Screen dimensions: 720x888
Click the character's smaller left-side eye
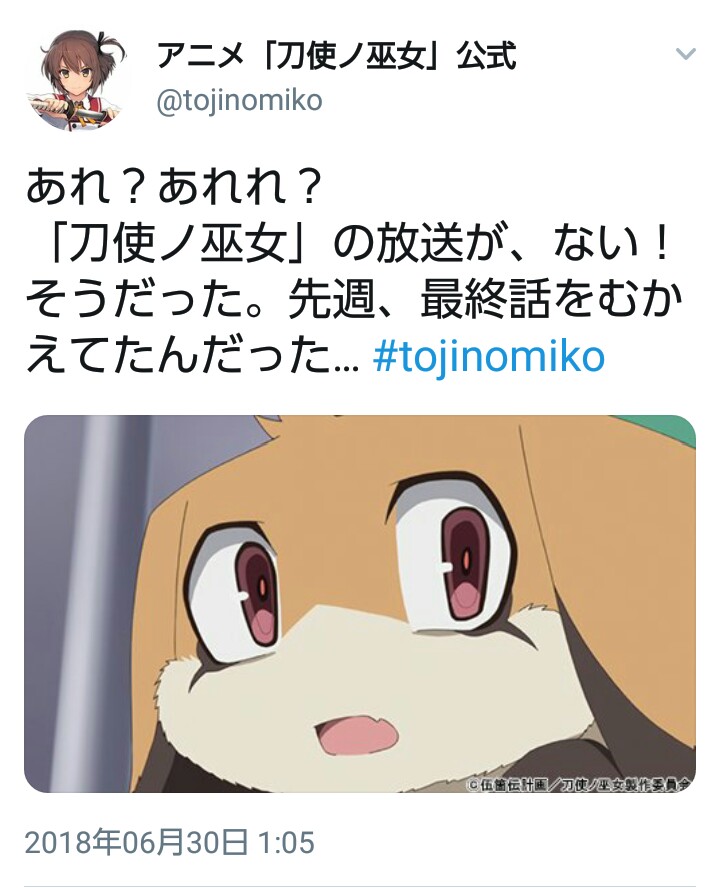241,589
